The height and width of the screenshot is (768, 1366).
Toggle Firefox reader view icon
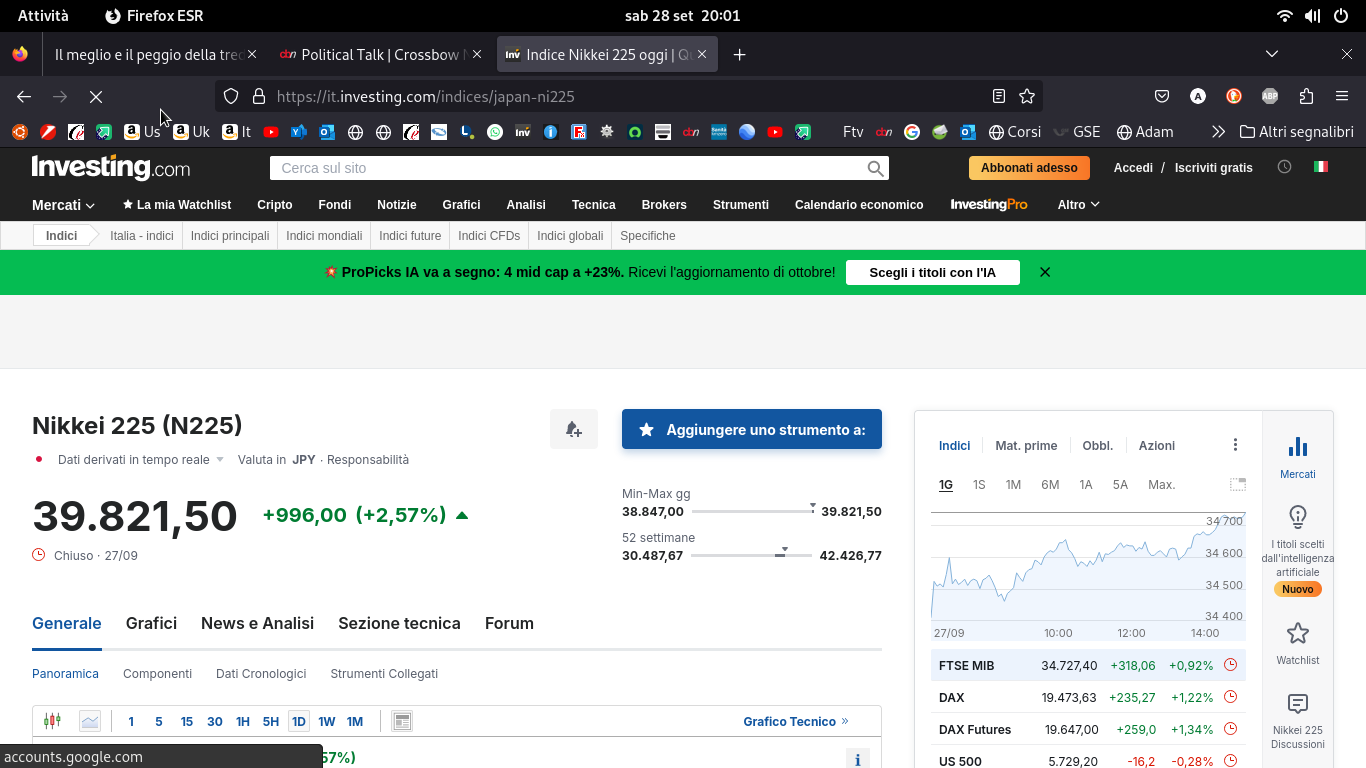point(999,96)
